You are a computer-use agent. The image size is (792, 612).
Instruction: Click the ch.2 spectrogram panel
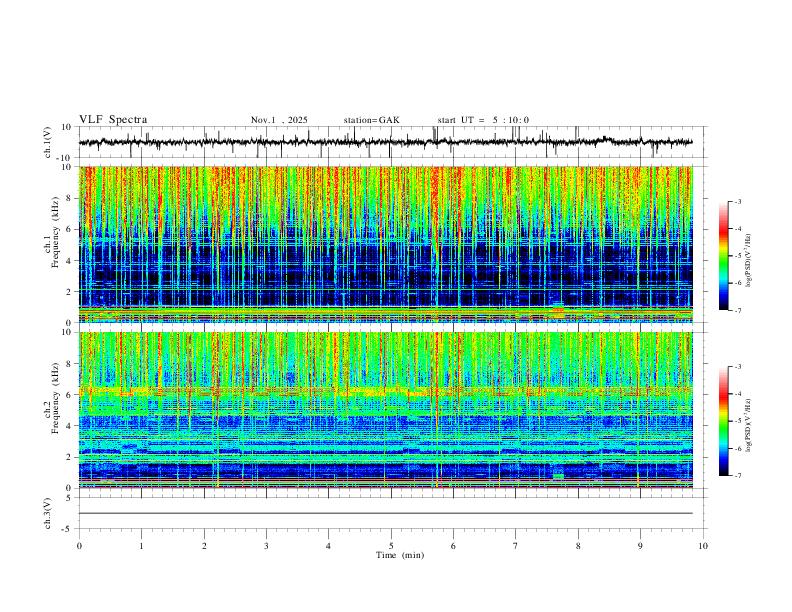pos(385,410)
